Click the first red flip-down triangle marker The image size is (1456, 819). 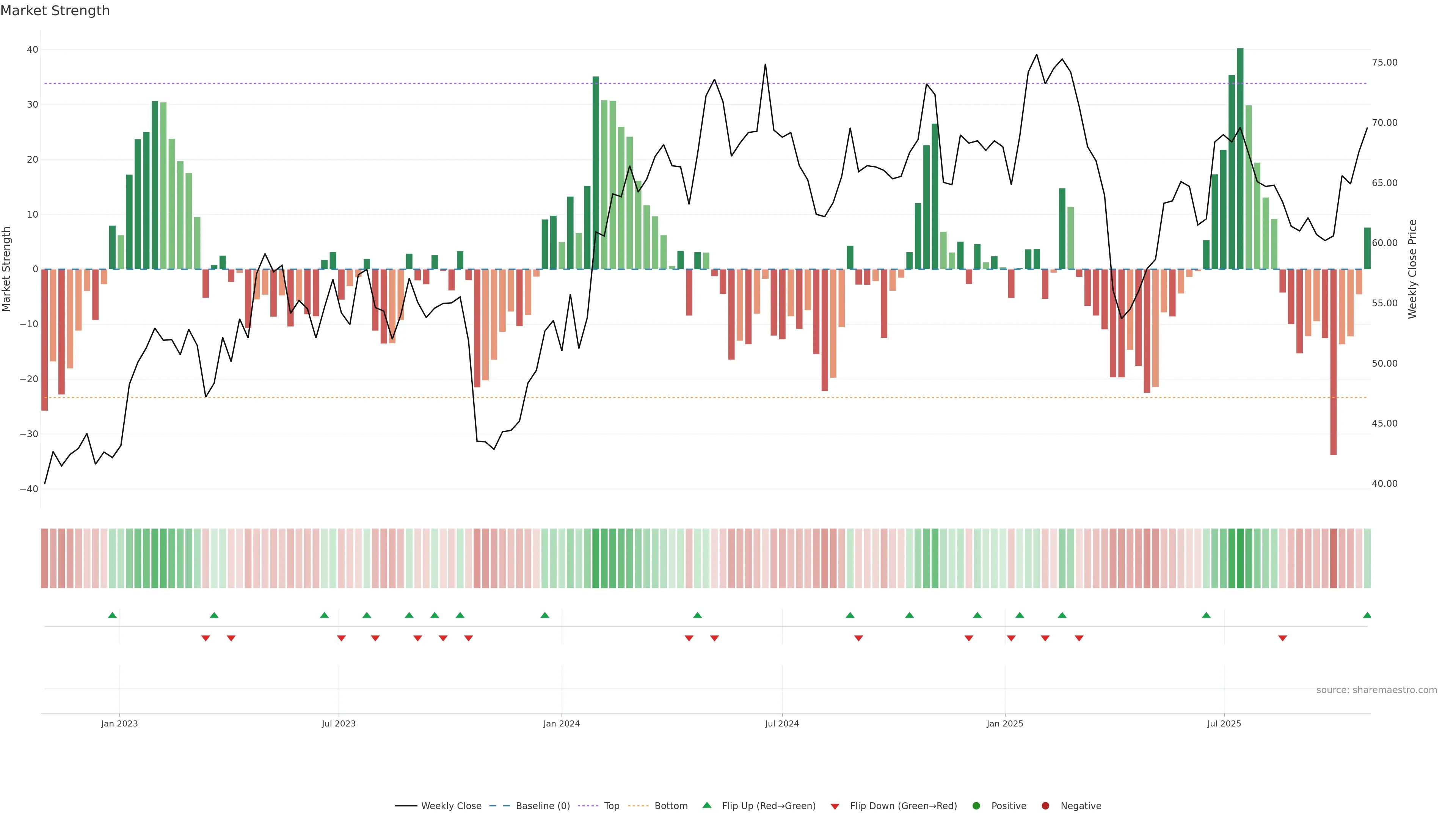tap(206, 638)
